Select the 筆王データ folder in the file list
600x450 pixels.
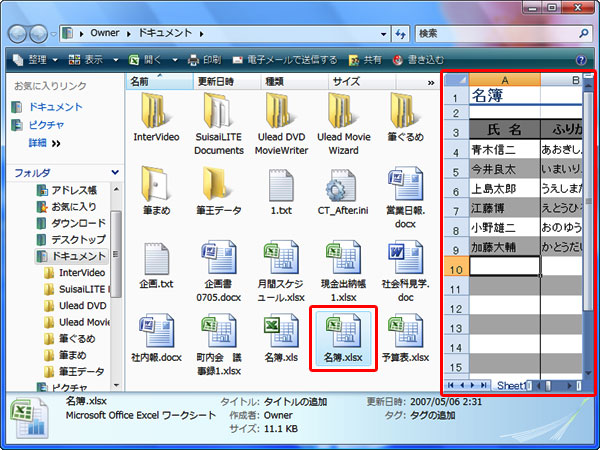[x=218, y=184]
